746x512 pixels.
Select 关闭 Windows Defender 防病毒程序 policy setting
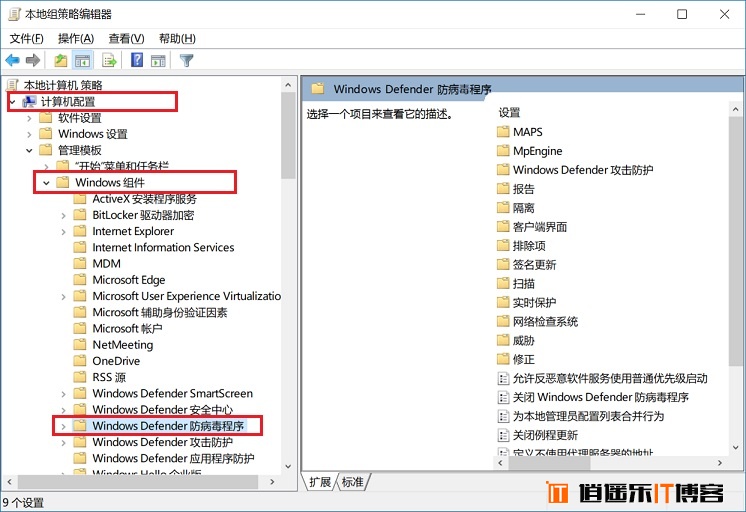tap(593, 397)
